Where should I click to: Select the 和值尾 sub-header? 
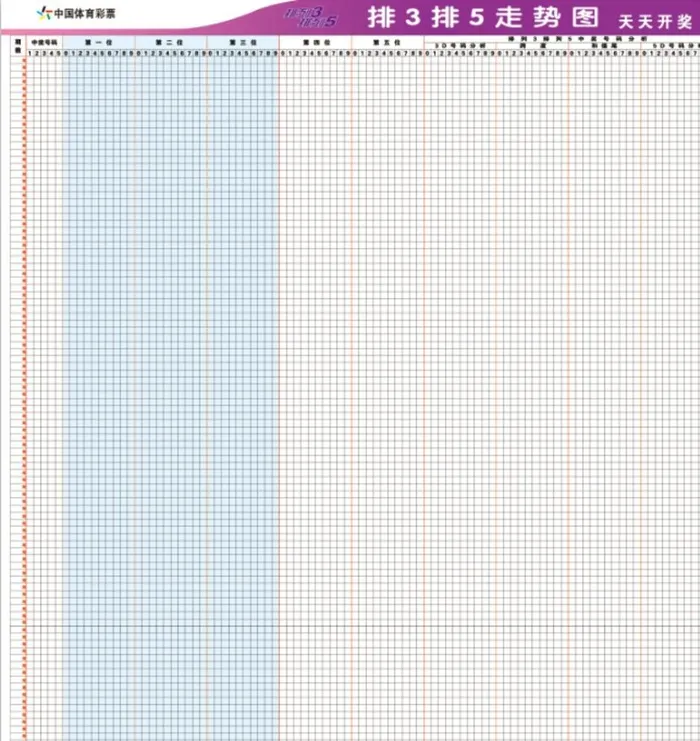tap(604, 46)
